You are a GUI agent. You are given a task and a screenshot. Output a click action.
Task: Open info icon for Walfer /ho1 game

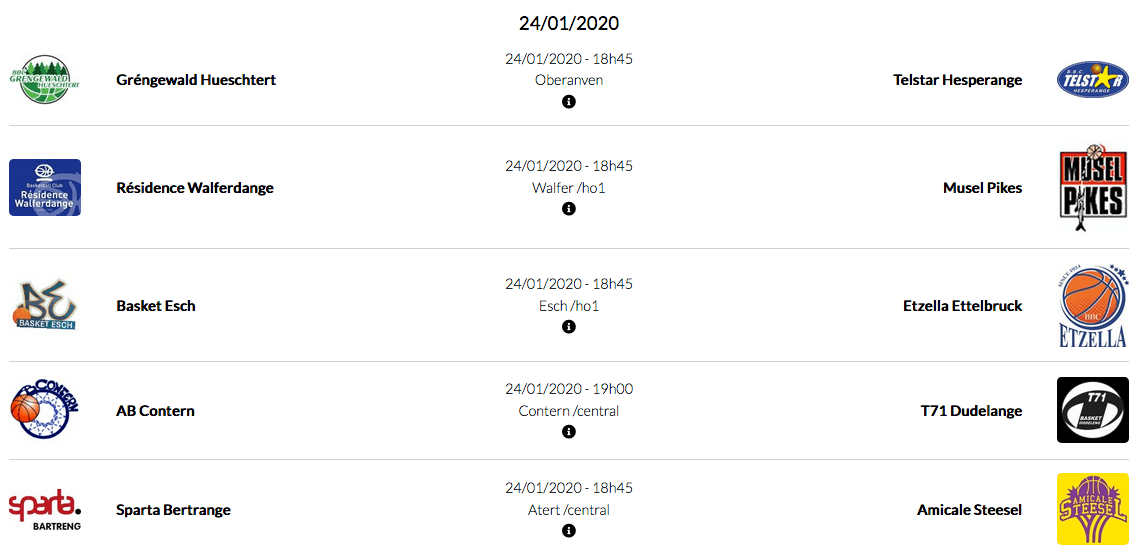click(569, 209)
